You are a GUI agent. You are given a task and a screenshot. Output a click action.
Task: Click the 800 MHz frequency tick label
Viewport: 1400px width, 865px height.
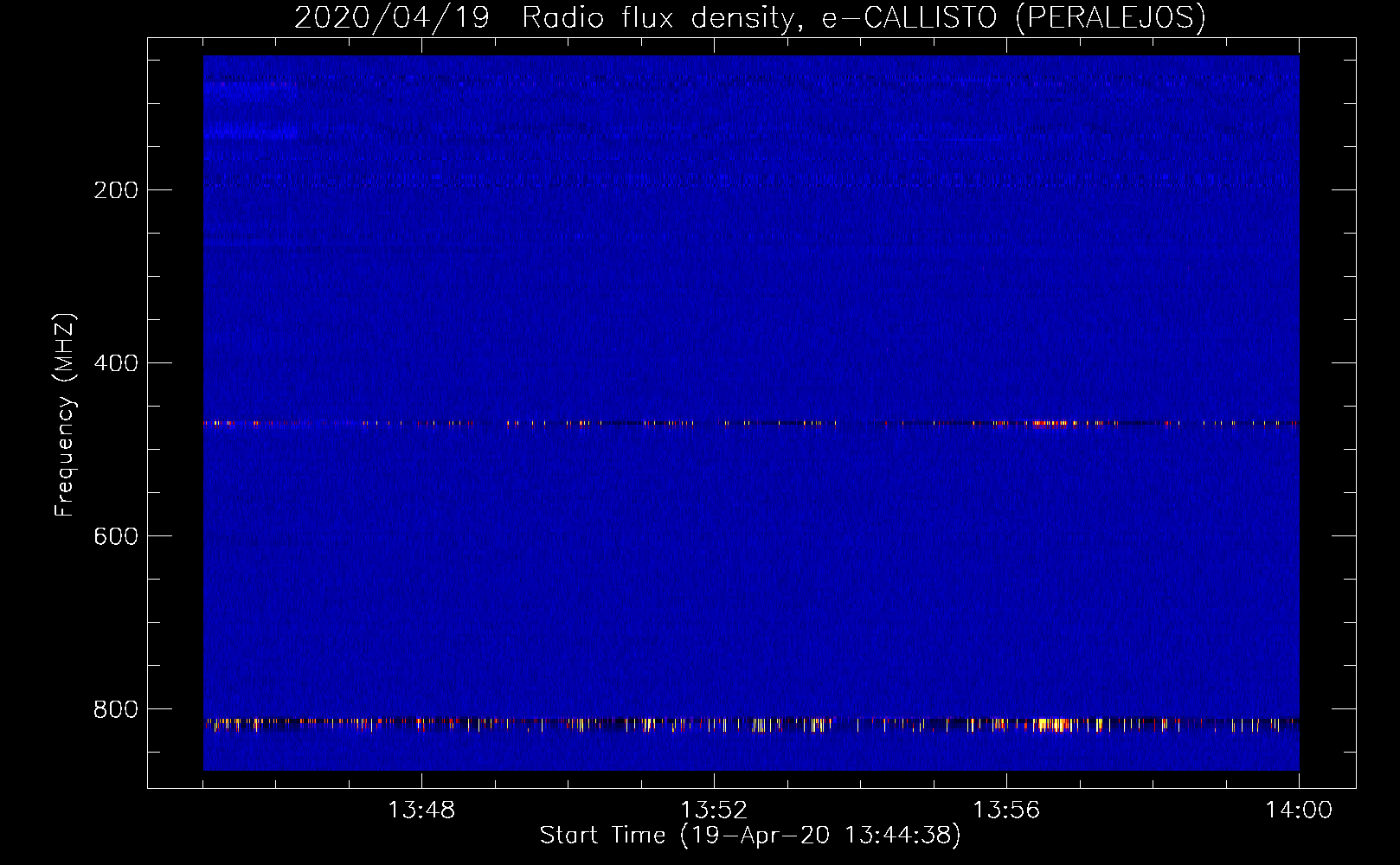click(116, 709)
